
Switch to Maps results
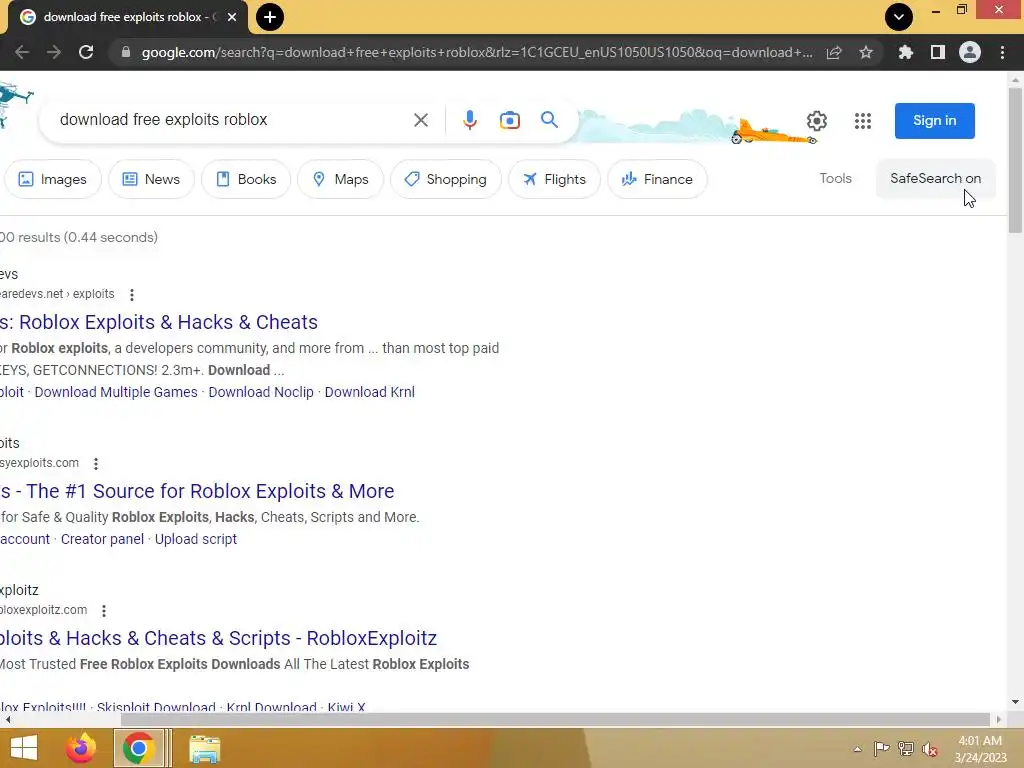(x=340, y=179)
